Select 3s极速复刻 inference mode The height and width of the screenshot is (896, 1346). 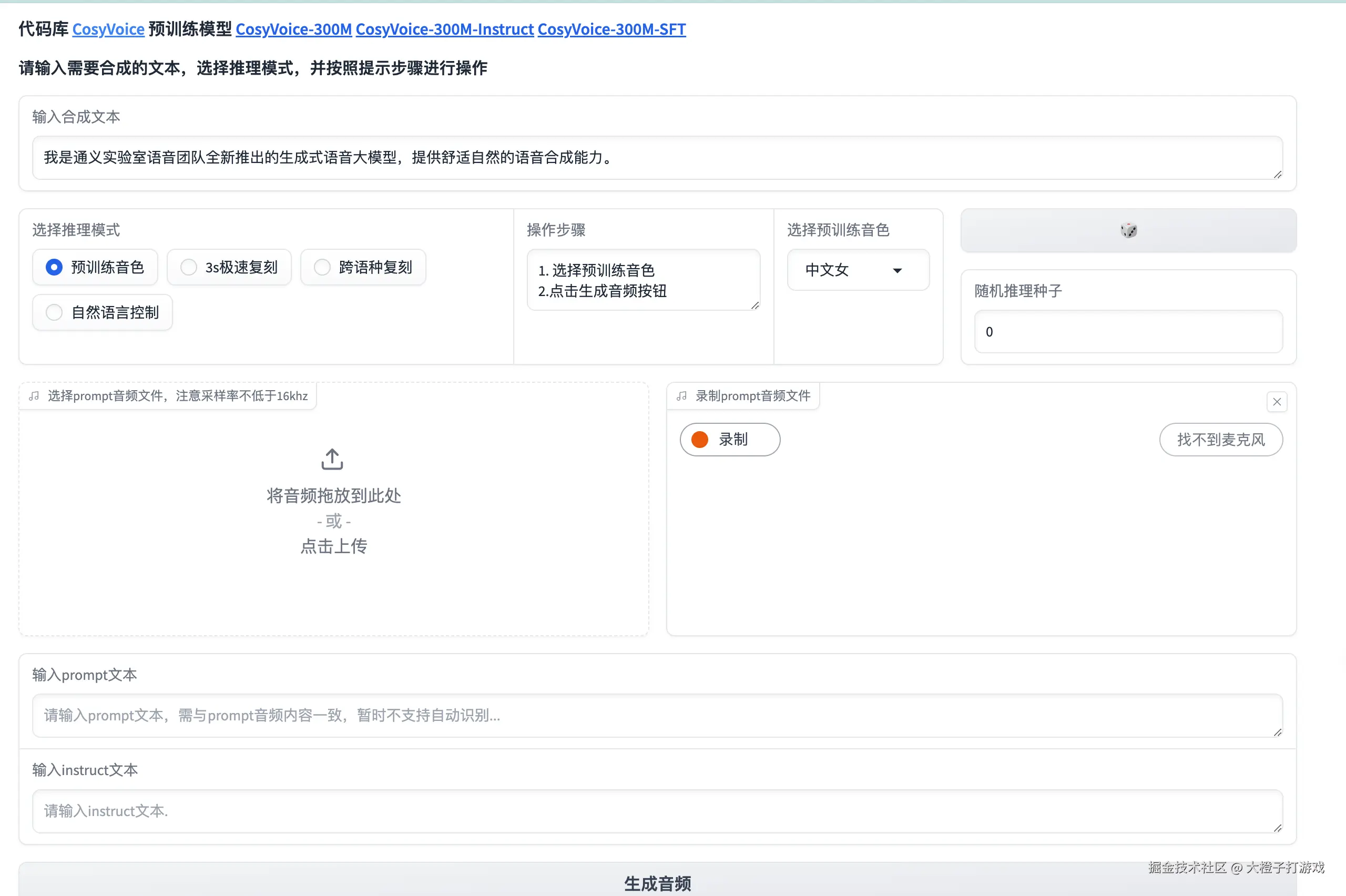click(189, 267)
